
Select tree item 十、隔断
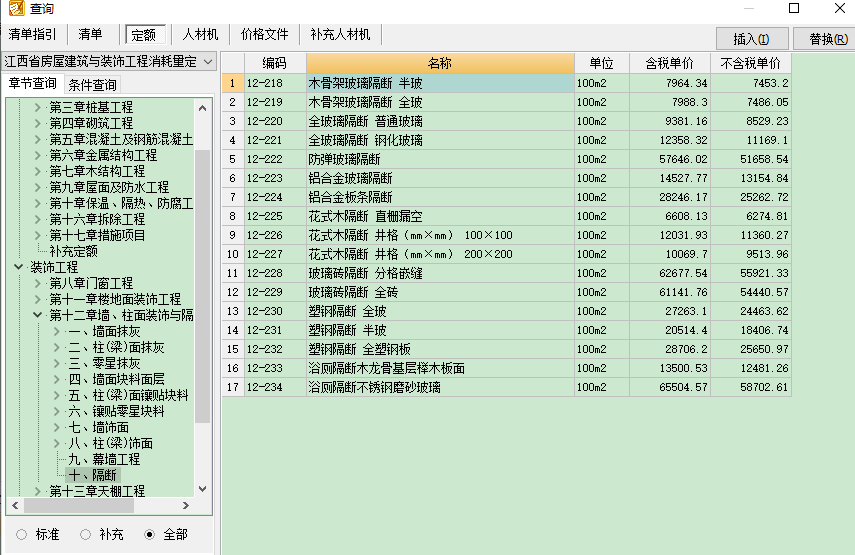click(93, 475)
